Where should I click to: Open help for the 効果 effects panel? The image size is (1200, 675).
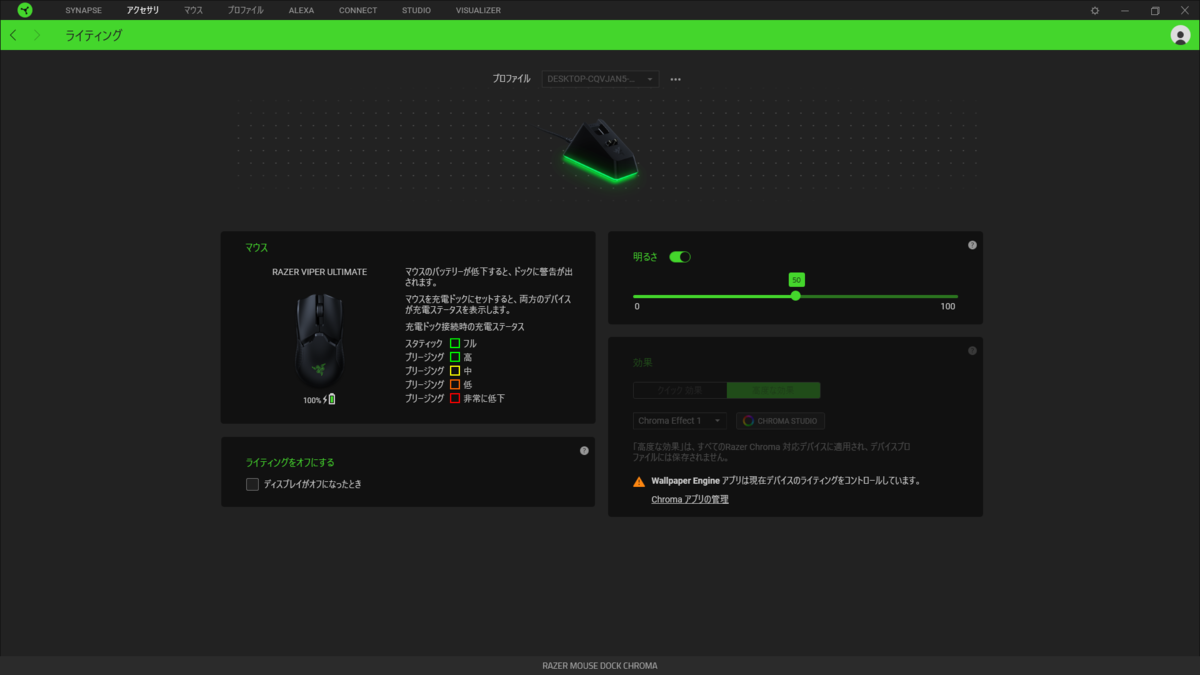972,351
